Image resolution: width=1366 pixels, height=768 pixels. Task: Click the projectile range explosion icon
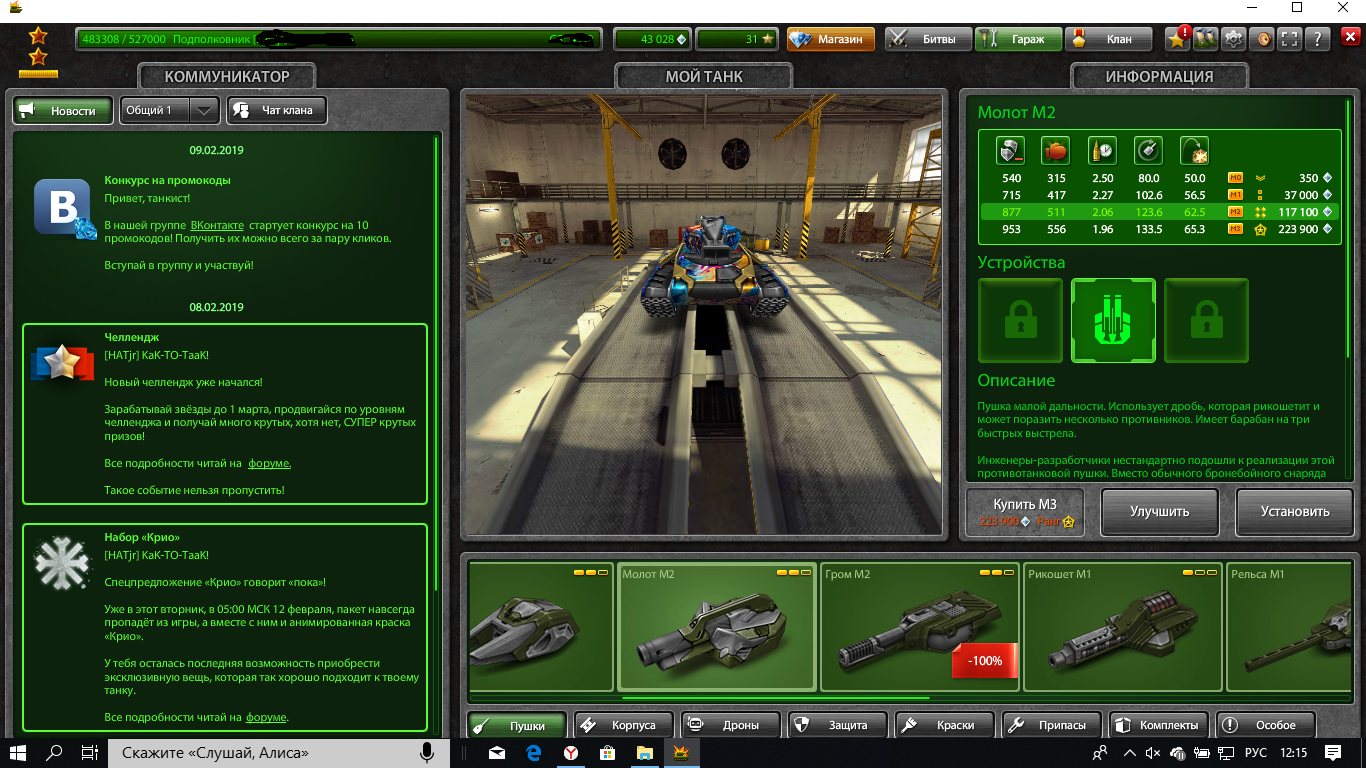[x=1194, y=150]
